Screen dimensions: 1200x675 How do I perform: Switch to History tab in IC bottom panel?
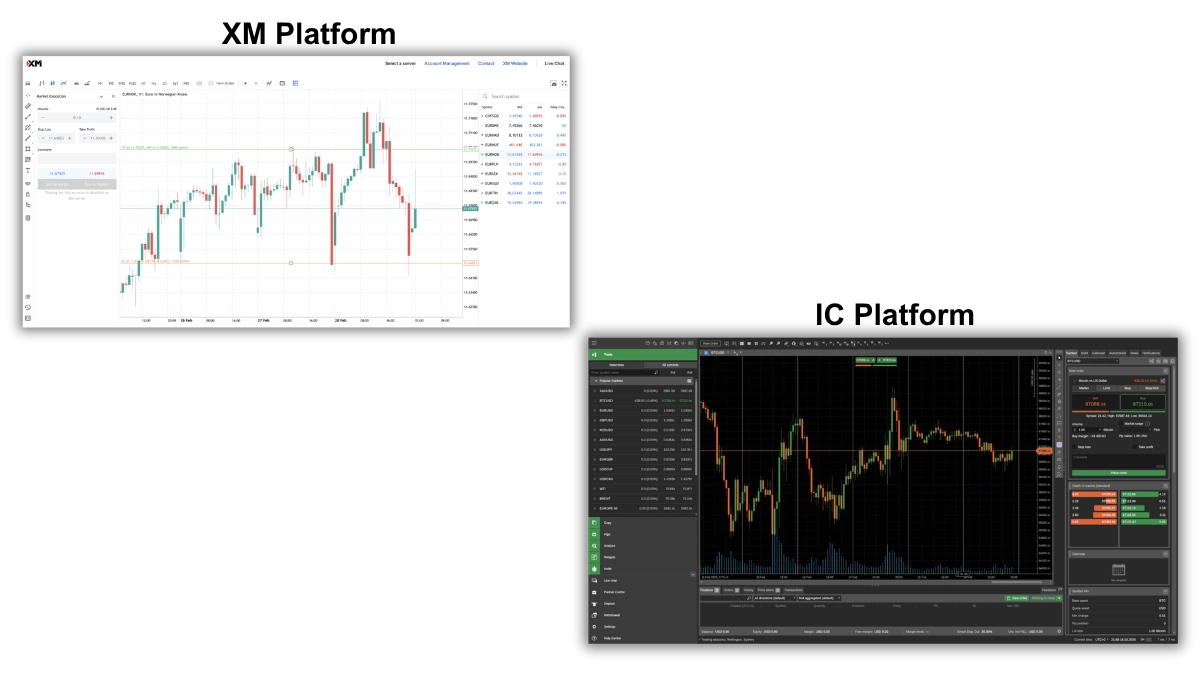748,590
